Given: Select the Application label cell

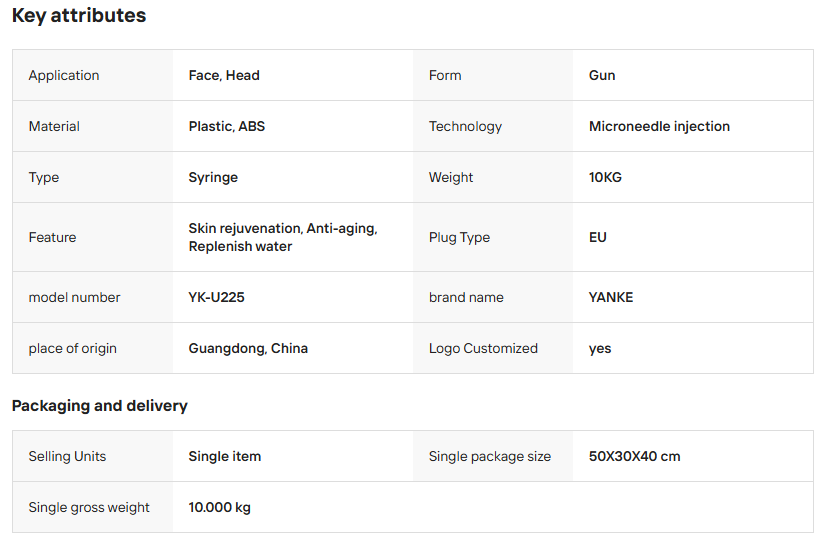Looking at the screenshot, I should [64, 76].
